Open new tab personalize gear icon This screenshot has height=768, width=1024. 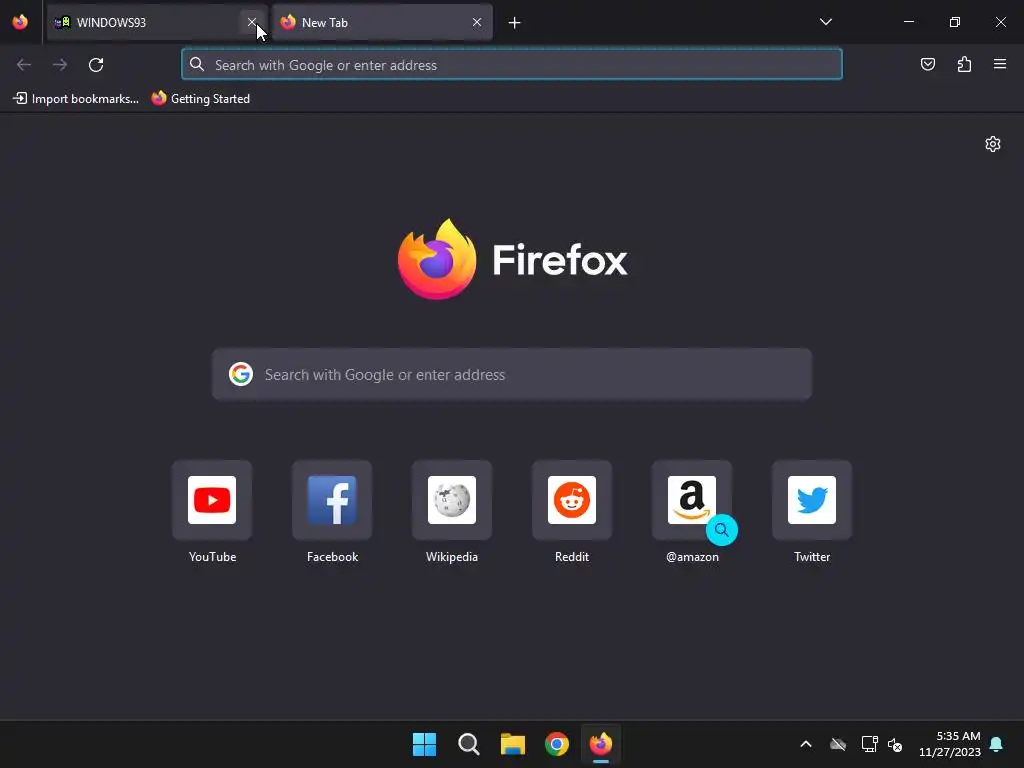click(x=993, y=144)
